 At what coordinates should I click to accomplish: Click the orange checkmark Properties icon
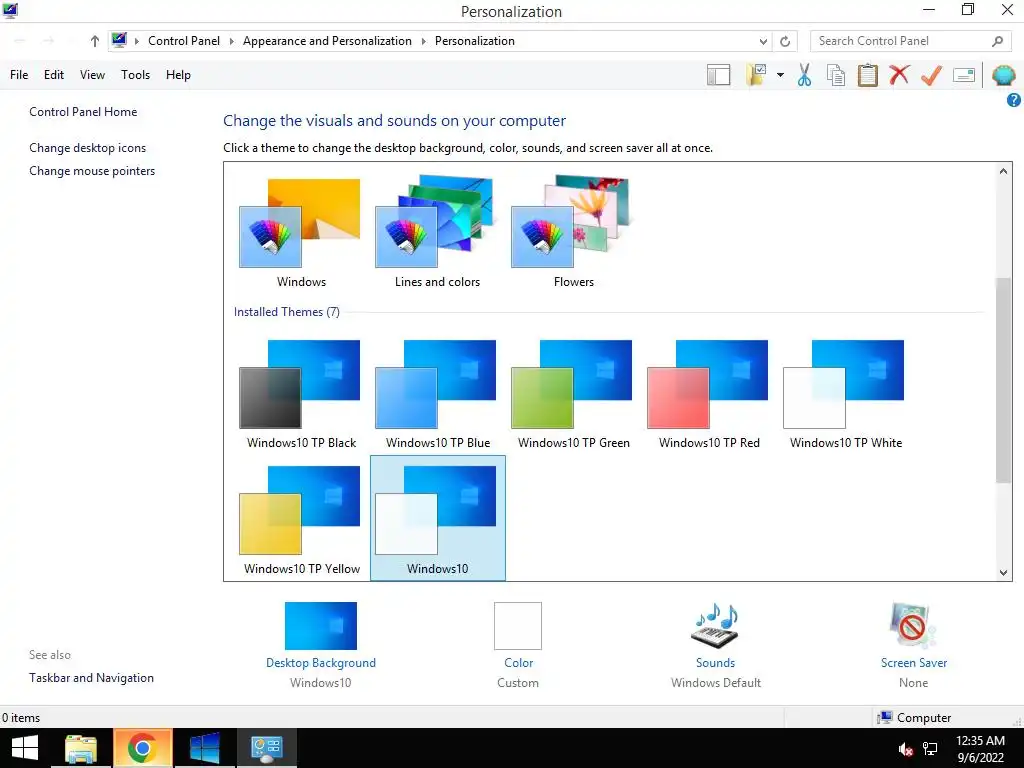(x=931, y=75)
